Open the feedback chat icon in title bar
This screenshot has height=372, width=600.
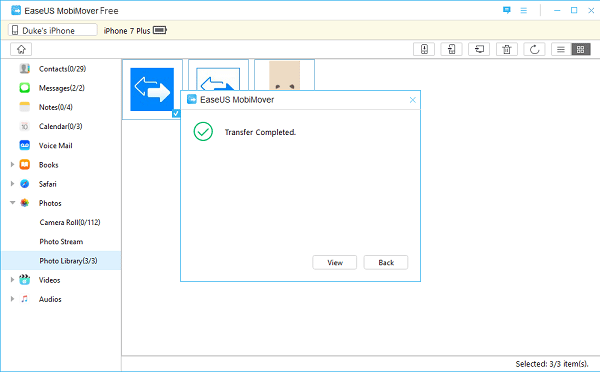tap(507, 10)
